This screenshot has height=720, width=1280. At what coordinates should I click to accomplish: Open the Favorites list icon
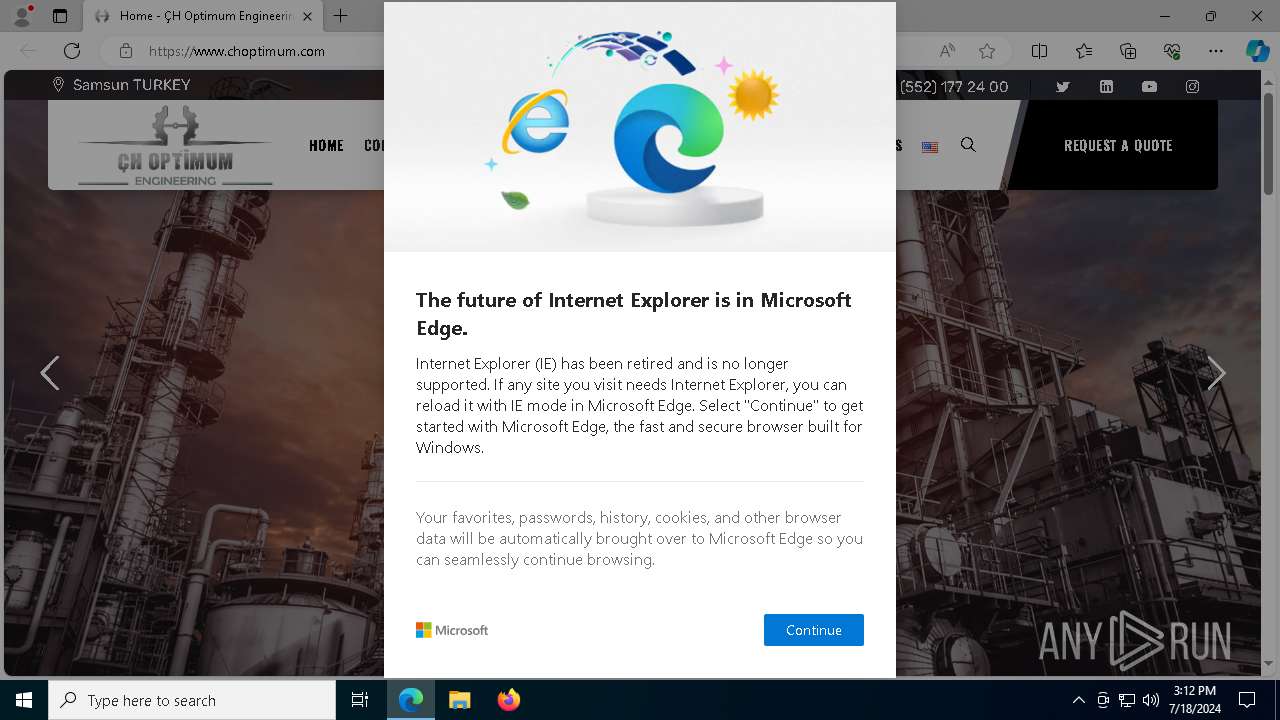pos(1084,51)
